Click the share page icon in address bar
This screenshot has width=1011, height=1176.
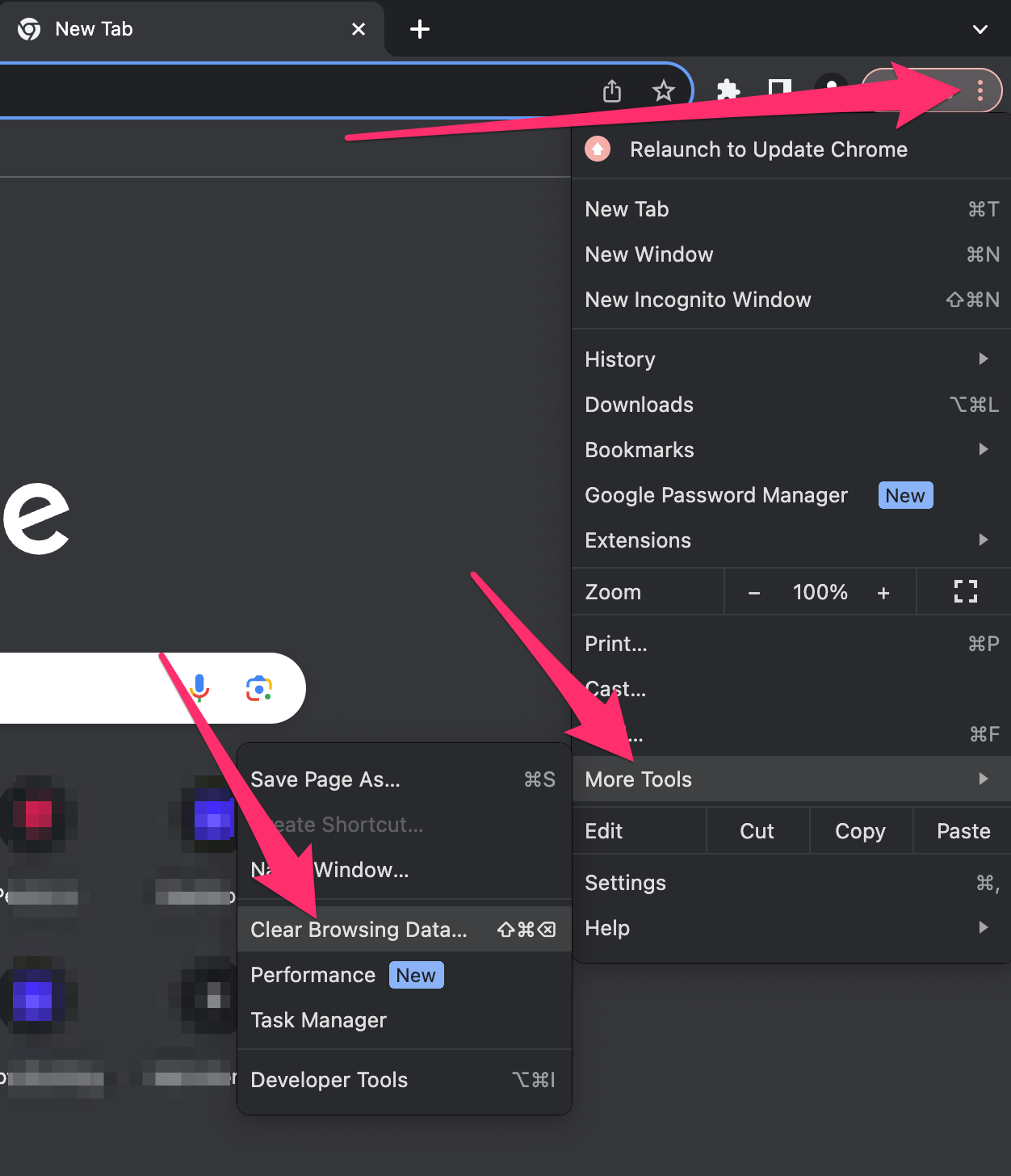[612, 90]
